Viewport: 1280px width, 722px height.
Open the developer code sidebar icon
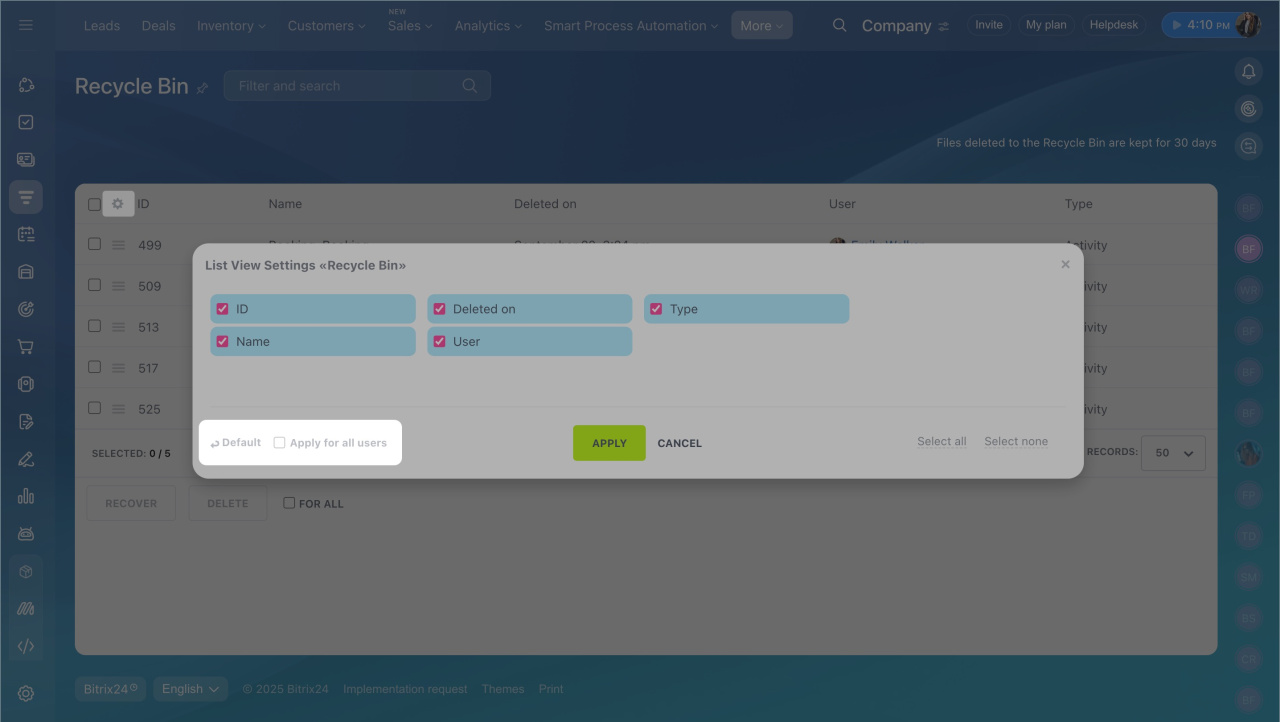26,646
